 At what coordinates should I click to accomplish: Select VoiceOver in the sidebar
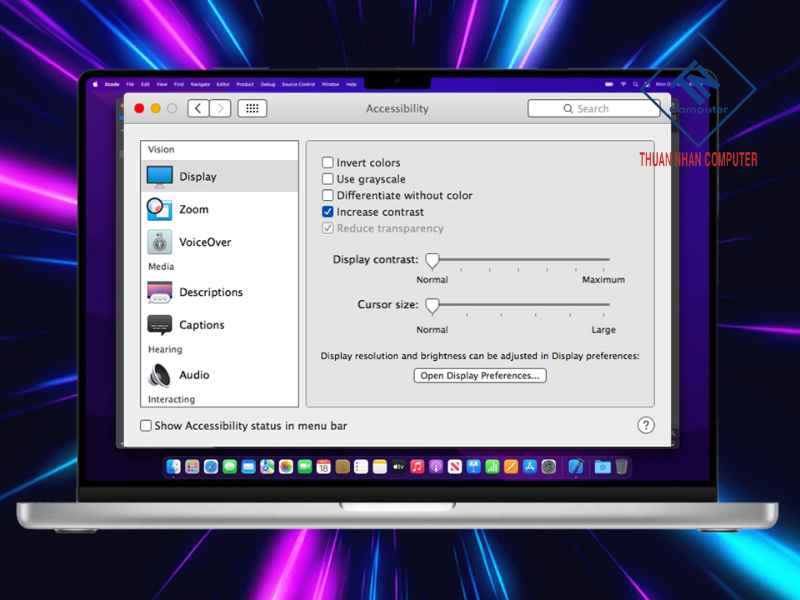[x=204, y=242]
